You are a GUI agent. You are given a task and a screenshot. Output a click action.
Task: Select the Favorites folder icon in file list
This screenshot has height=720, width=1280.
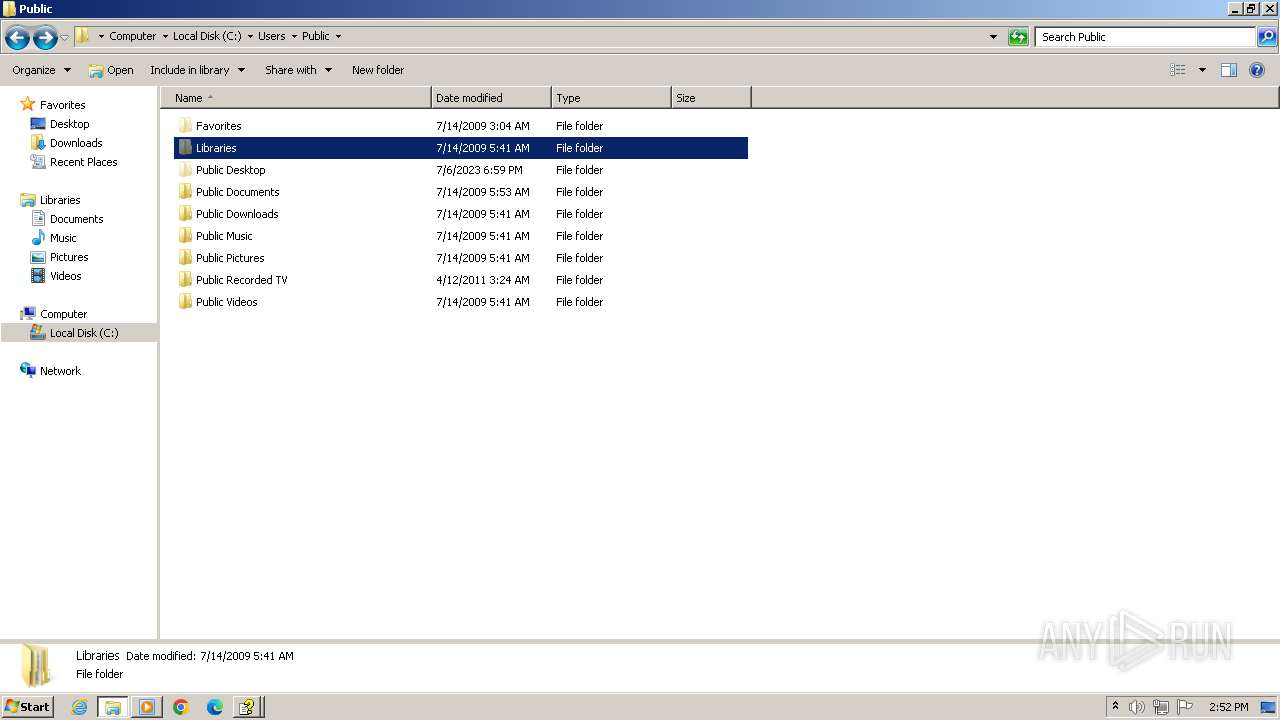tap(185, 126)
